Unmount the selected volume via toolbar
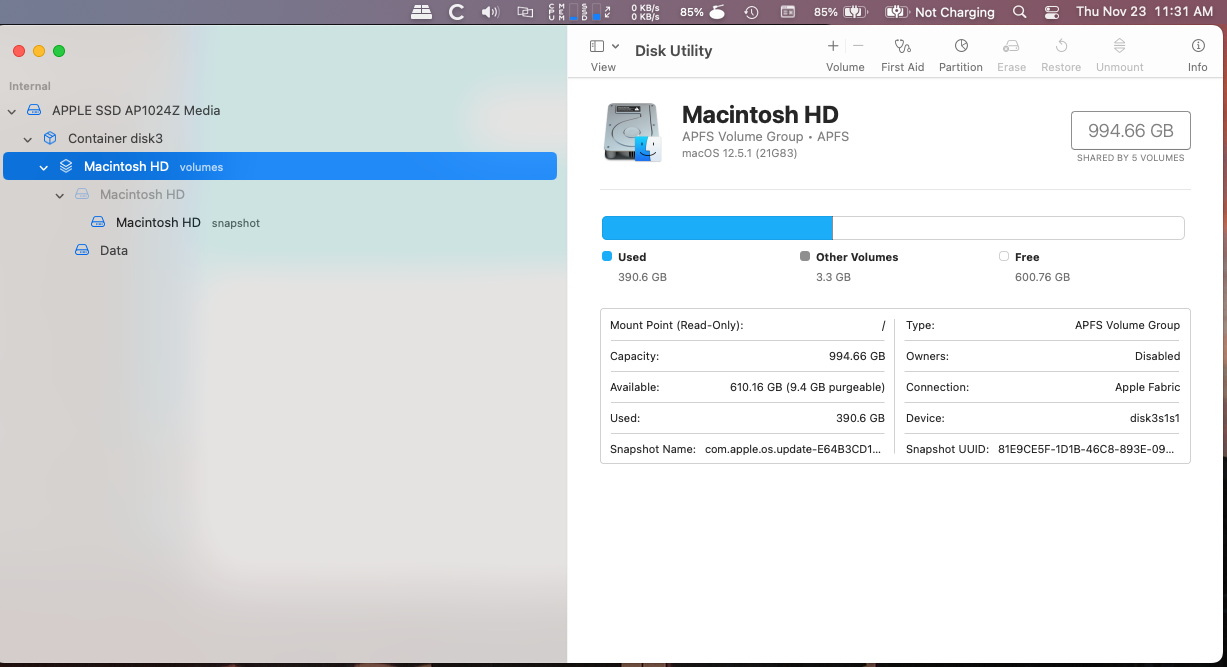 1119,46
